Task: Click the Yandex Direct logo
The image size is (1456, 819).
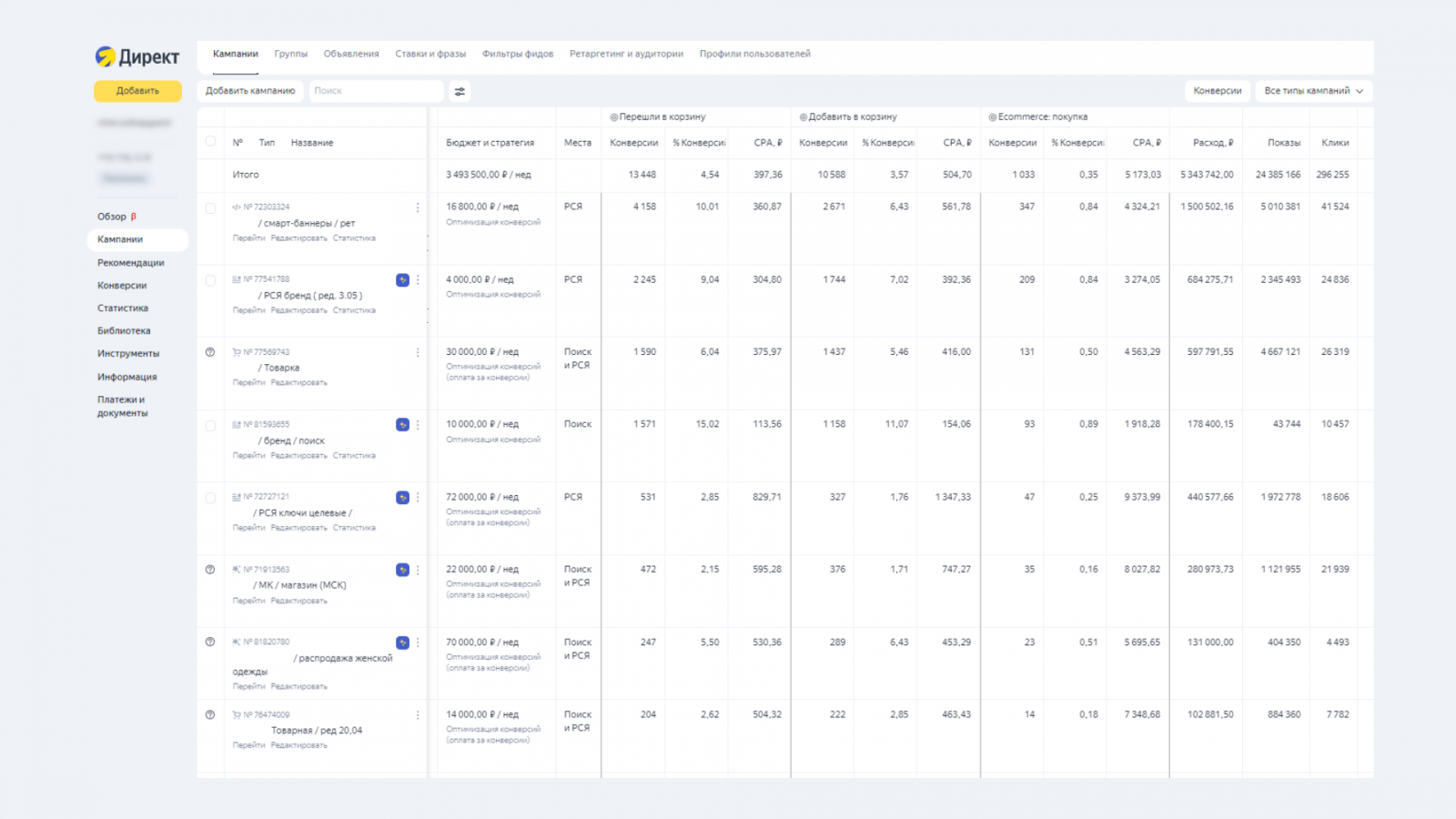Action: point(137,56)
